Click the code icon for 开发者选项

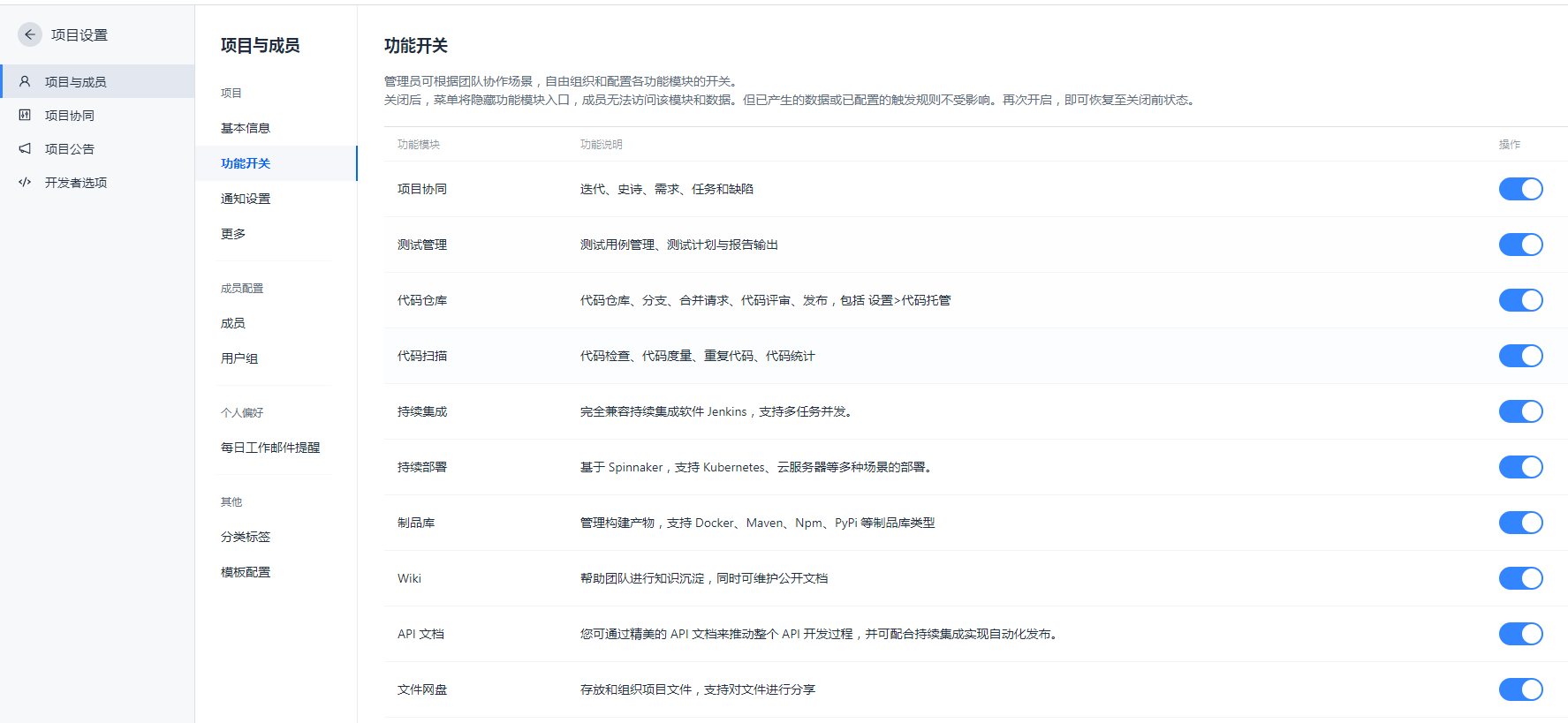(25, 182)
